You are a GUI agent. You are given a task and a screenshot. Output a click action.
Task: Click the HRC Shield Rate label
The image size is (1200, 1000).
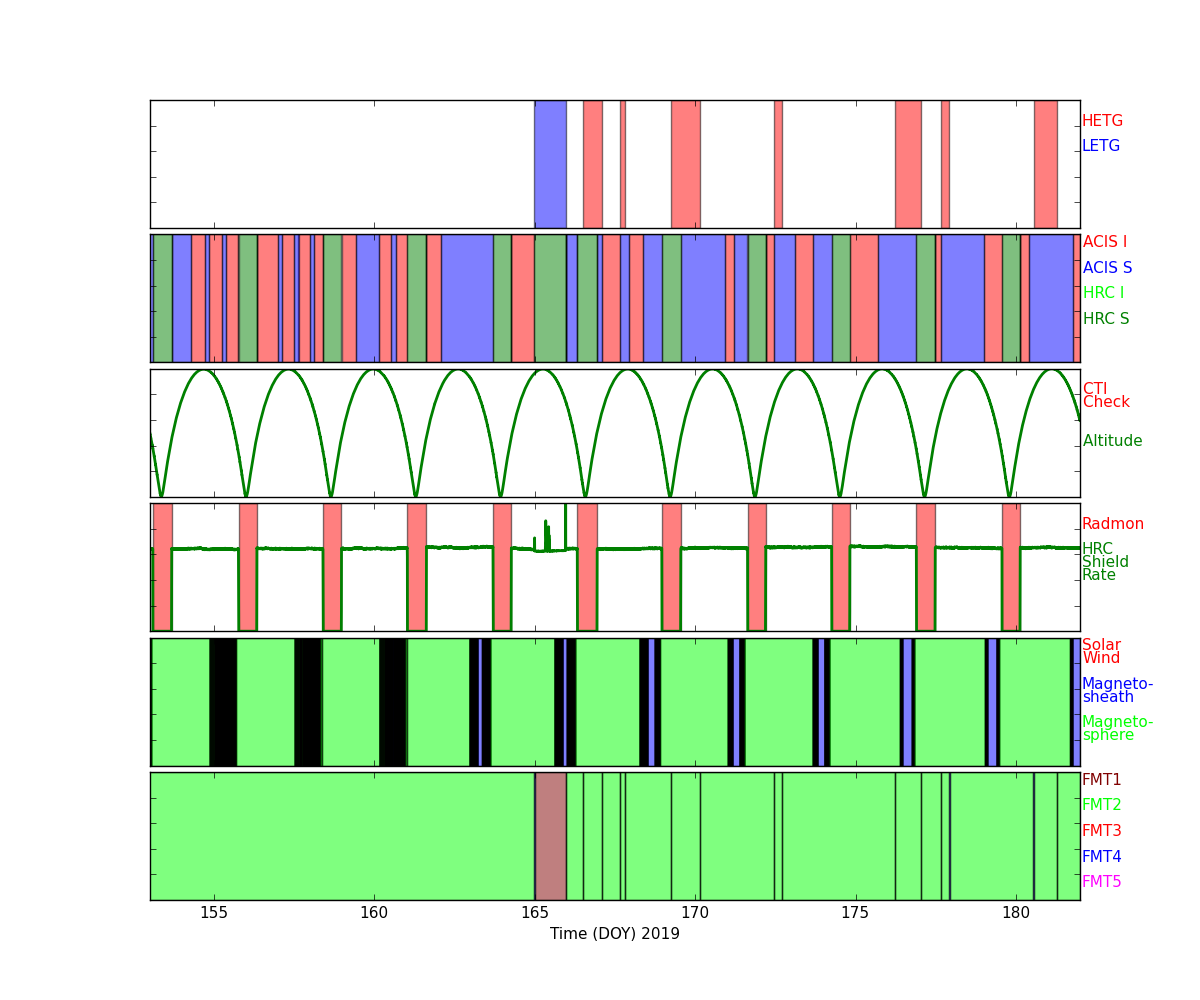click(x=1105, y=562)
